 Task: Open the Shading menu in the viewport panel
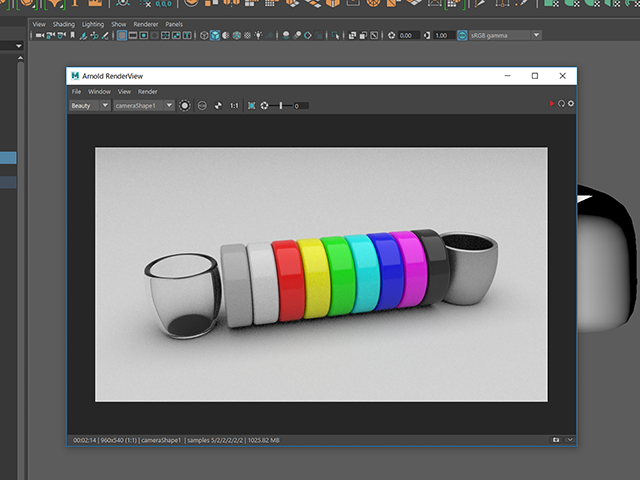(64, 24)
